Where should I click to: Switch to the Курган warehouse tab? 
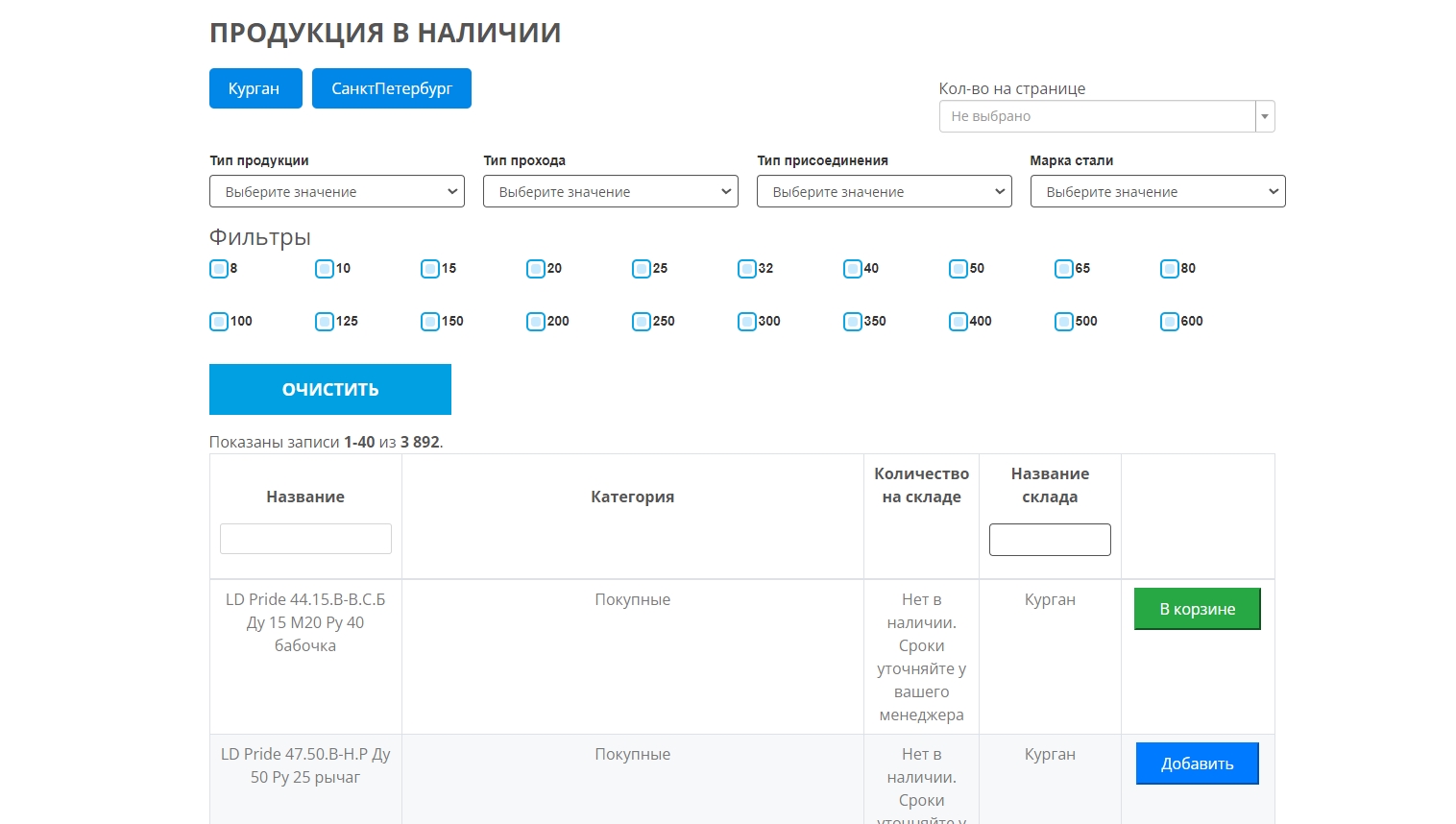pyautogui.click(x=255, y=88)
